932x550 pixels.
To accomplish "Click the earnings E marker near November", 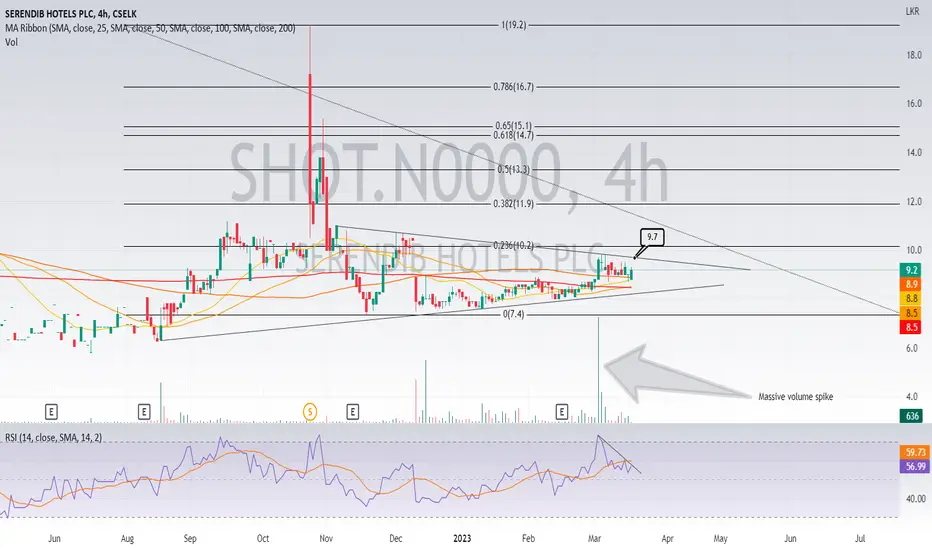I will click(x=352, y=411).
